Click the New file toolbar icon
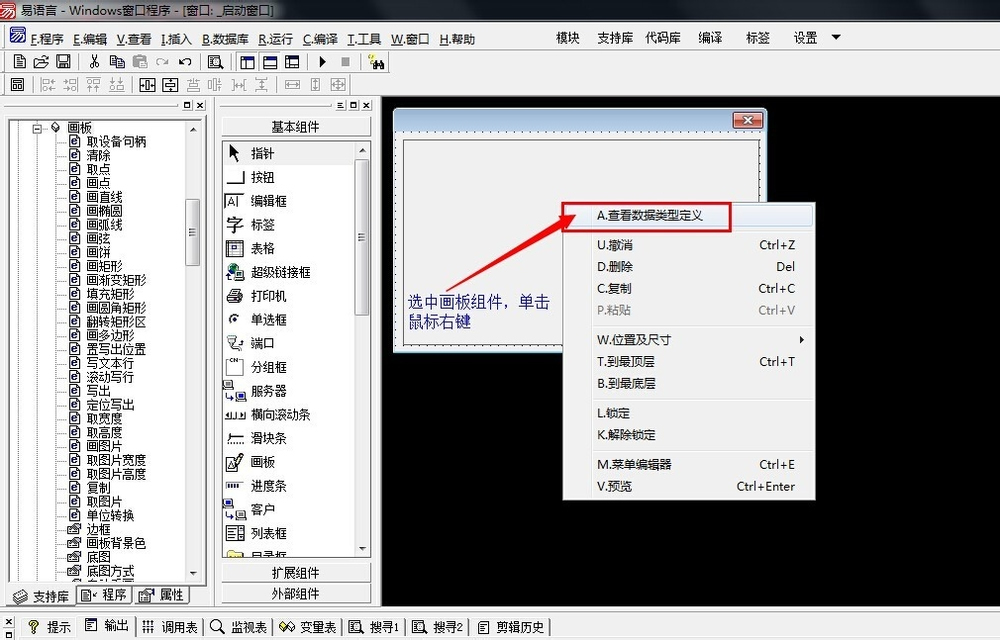 click(x=19, y=62)
